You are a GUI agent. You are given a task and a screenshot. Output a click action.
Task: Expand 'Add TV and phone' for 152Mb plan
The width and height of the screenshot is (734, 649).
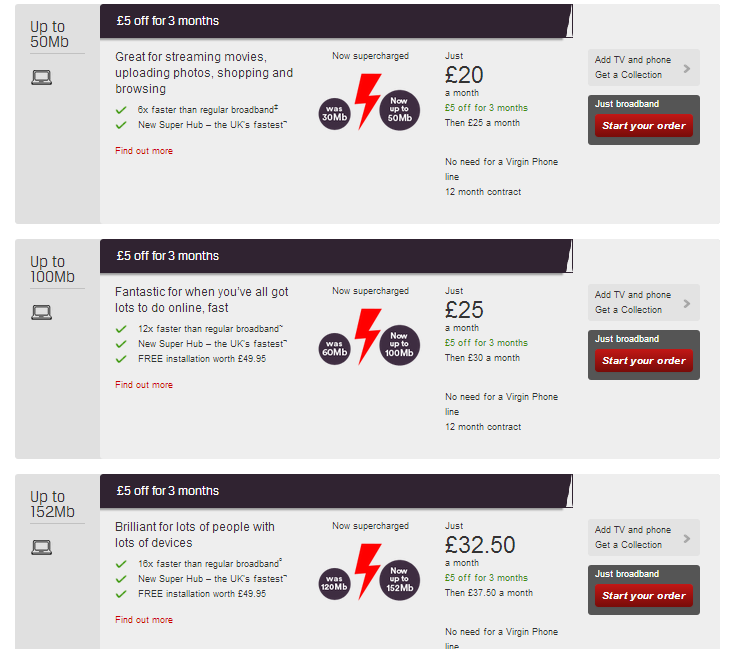[643, 538]
